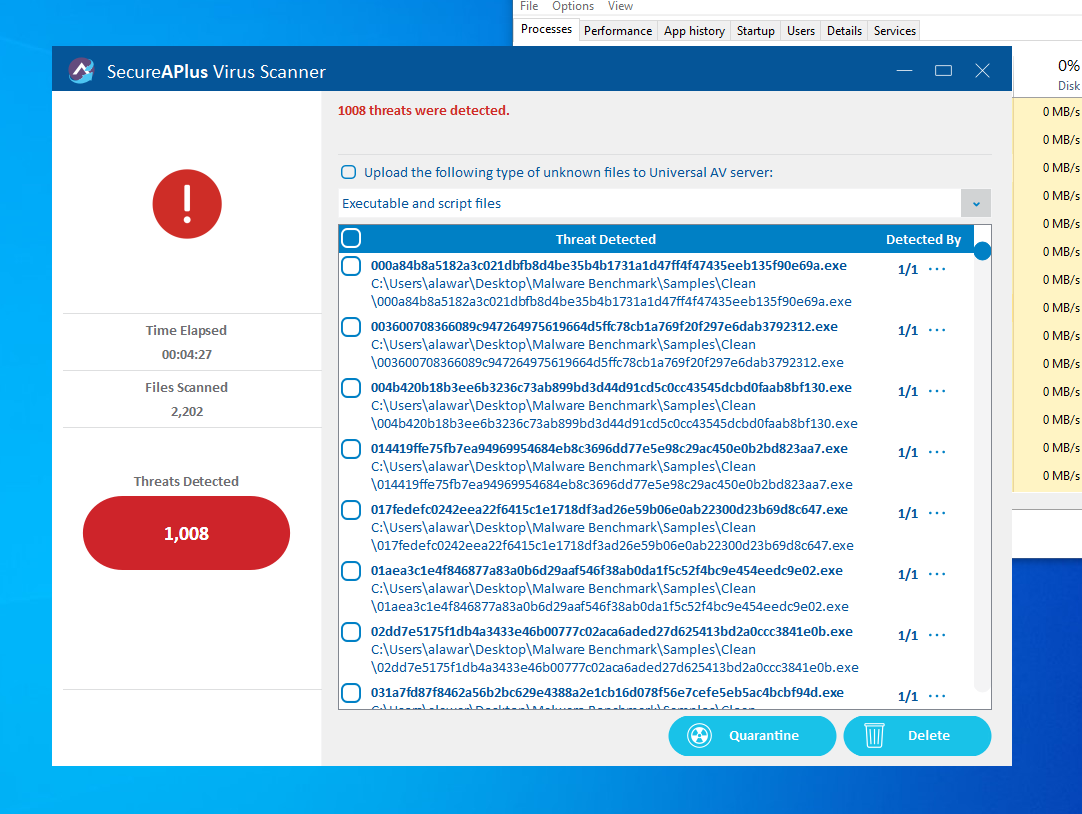The height and width of the screenshot is (814, 1082).
Task: Open the View menu in Task Manager
Action: 620,6
